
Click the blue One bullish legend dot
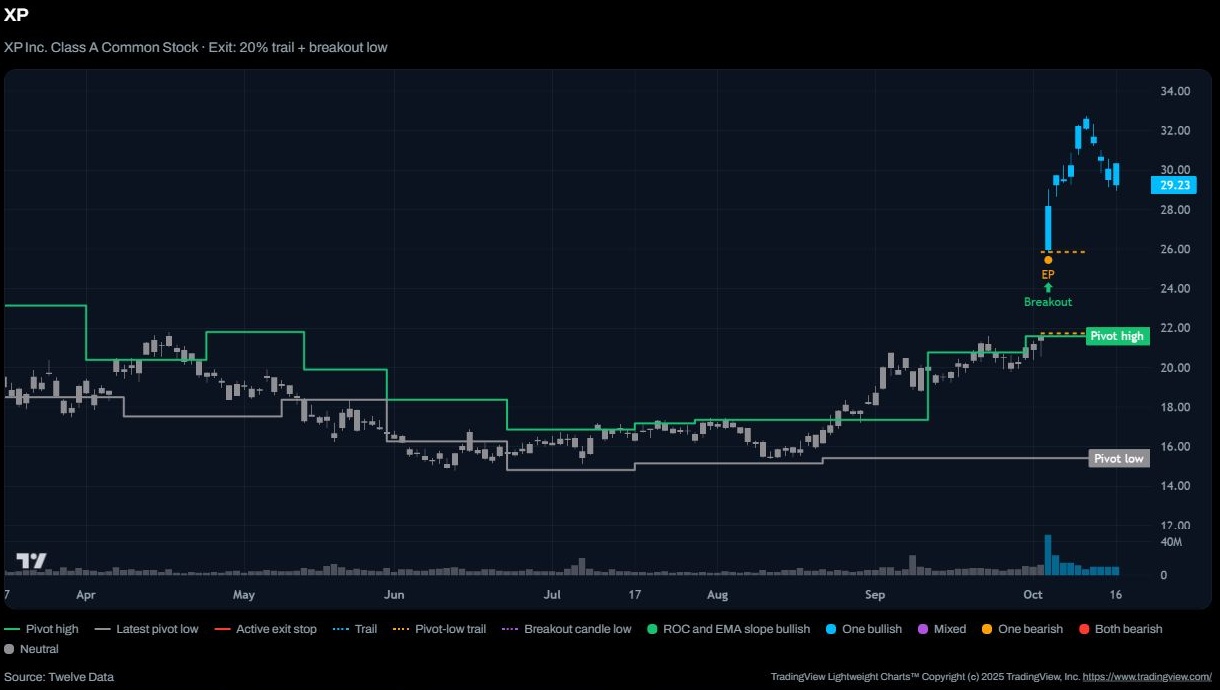[x=832, y=629]
